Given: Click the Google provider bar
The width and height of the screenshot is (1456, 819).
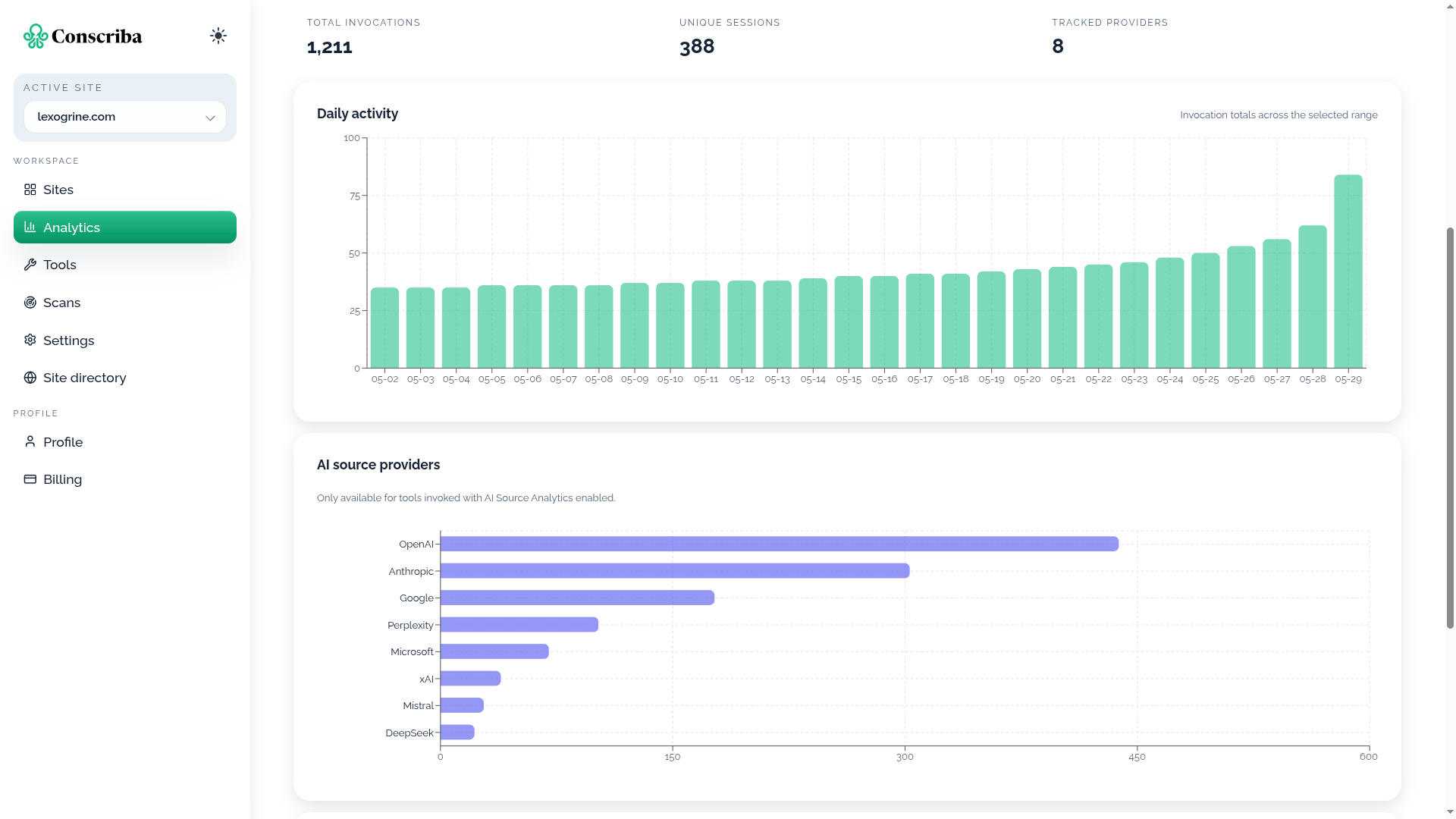Looking at the screenshot, I should (577, 598).
